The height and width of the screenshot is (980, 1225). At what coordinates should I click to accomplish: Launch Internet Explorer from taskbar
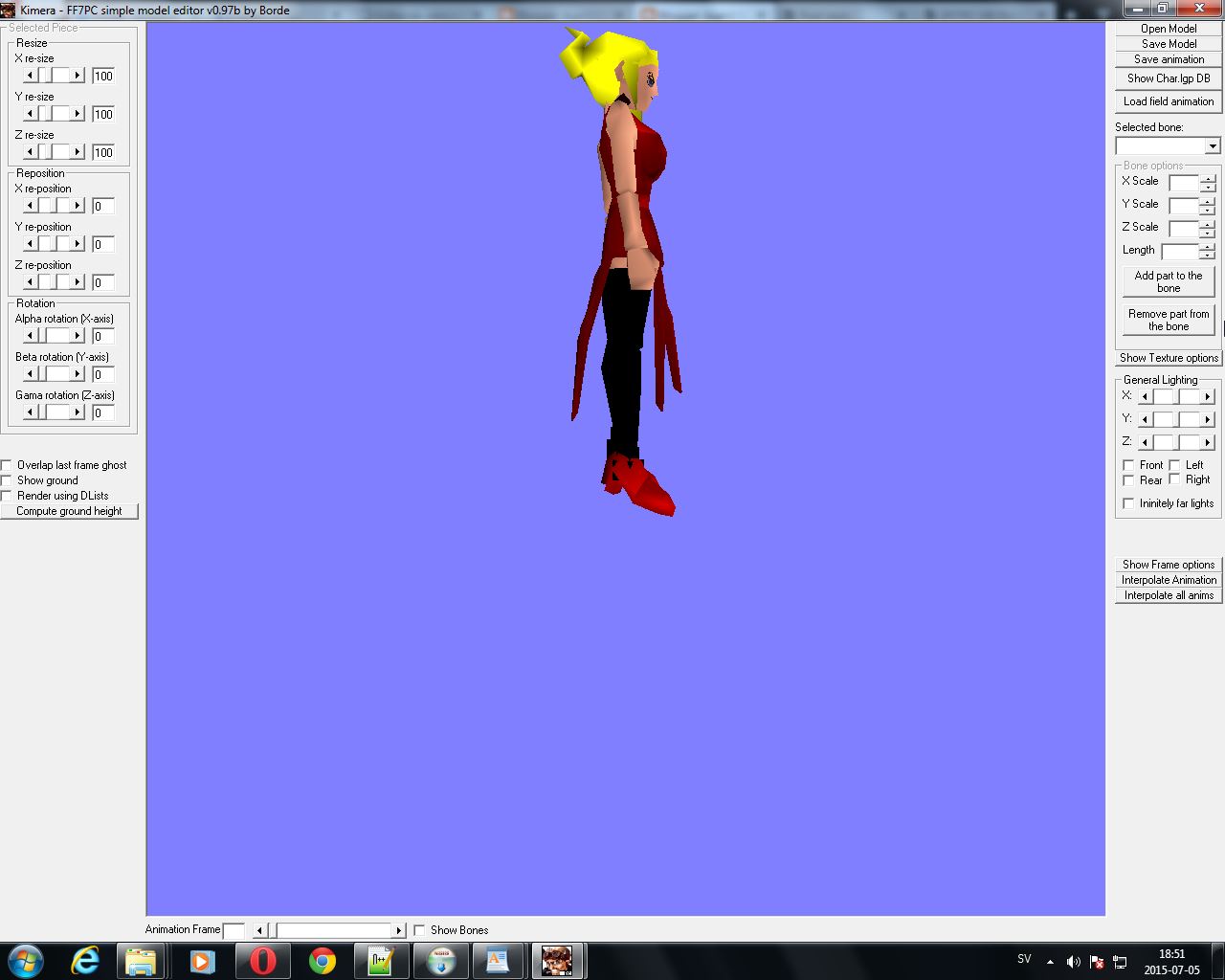click(x=85, y=961)
